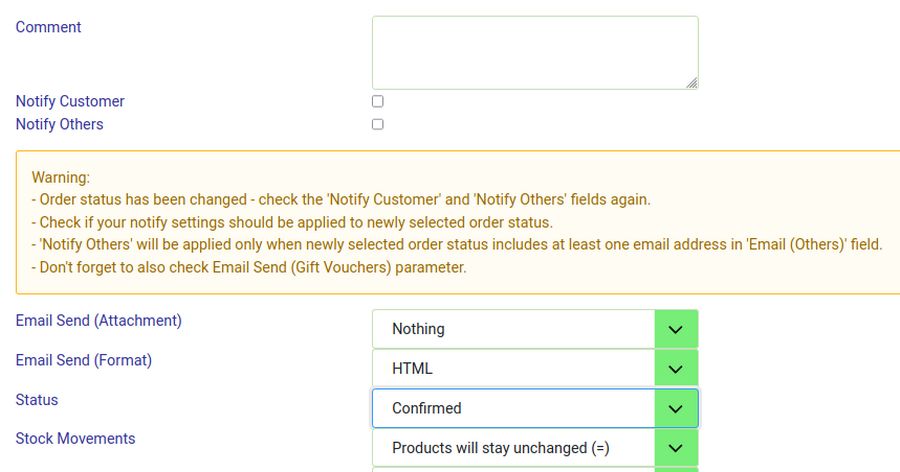Click the Email Send (Attachment) label

pos(98,321)
